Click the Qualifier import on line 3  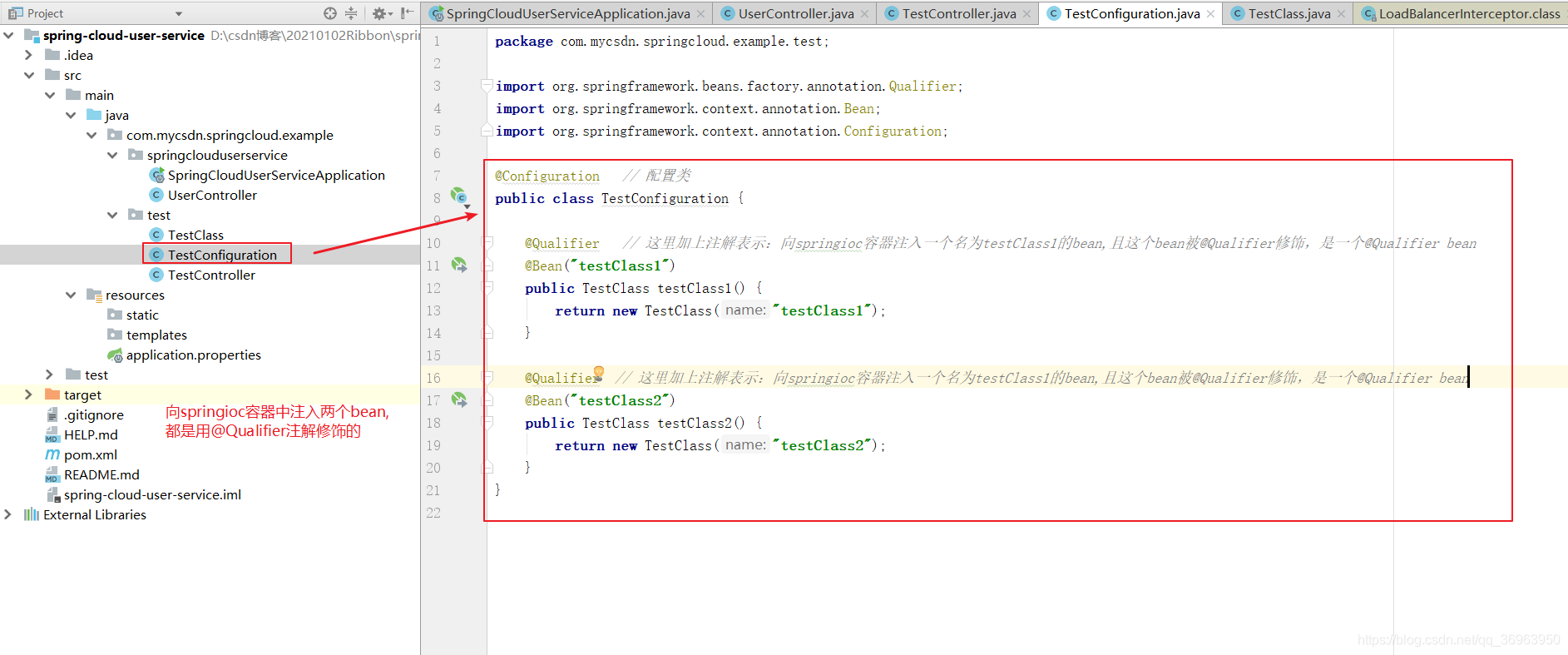click(x=922, y=86)
